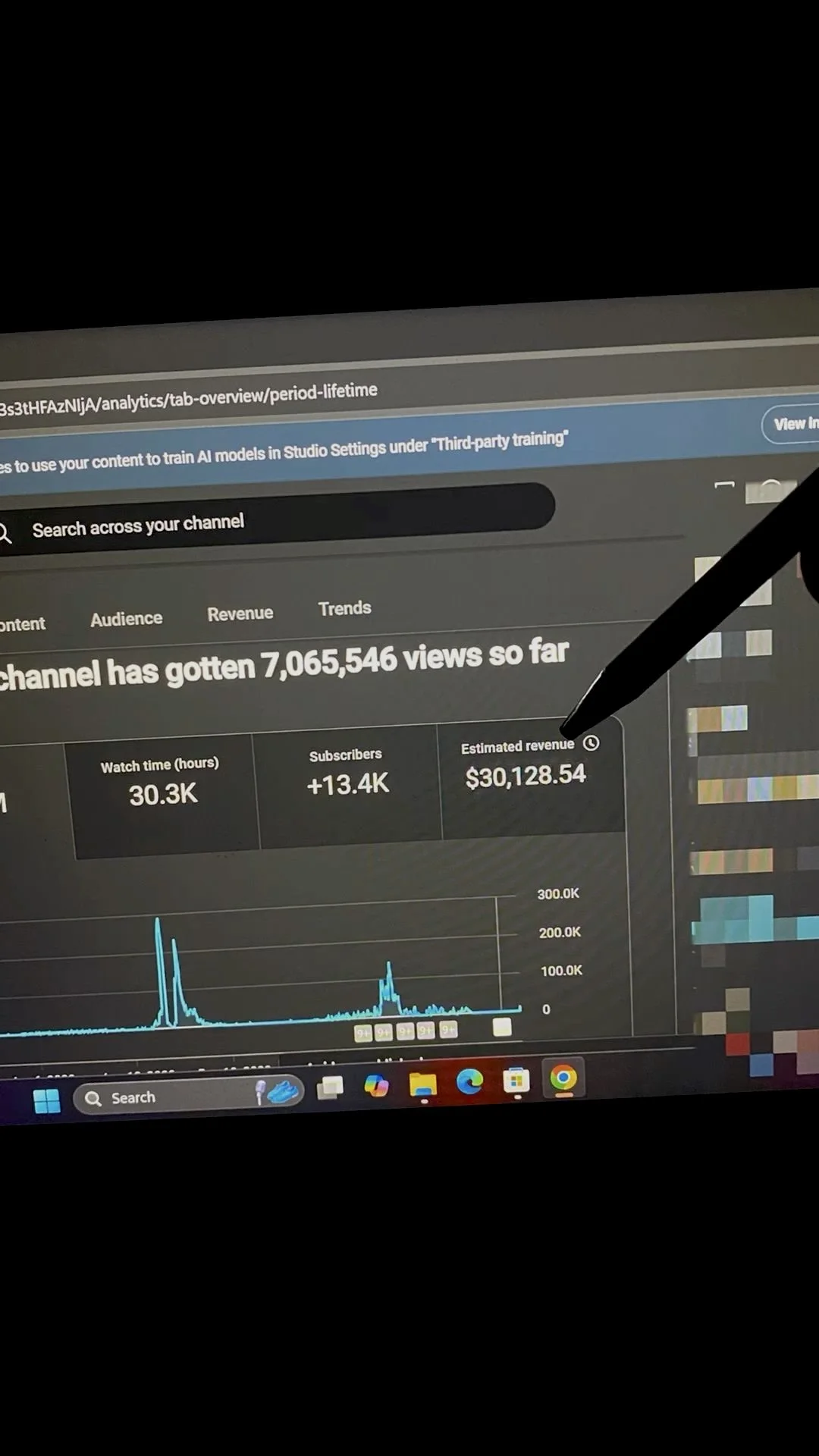This screenshot has height=1456, width=819.
Task: Open File Explorer from the taskbar
Action: pos(423,1084)
